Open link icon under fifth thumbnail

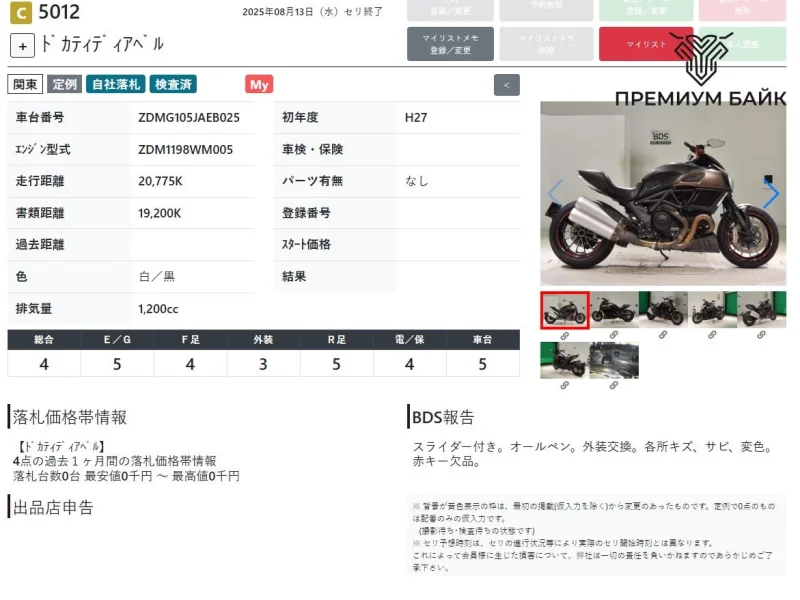[x=761, y=336]
